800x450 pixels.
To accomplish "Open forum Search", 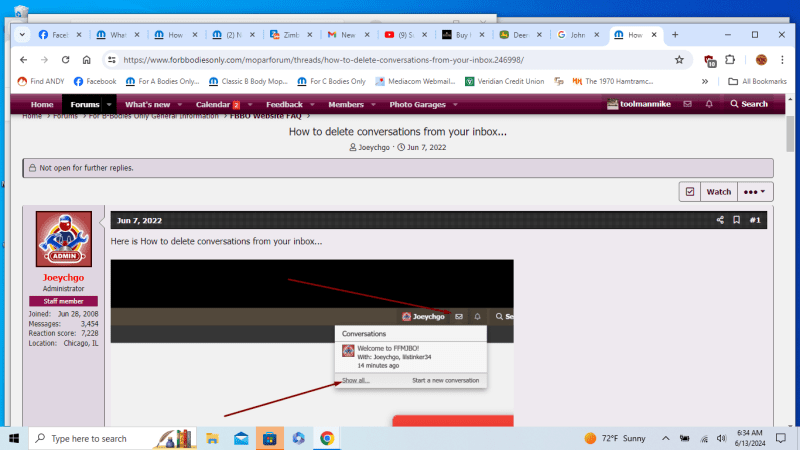I will 749,104.
